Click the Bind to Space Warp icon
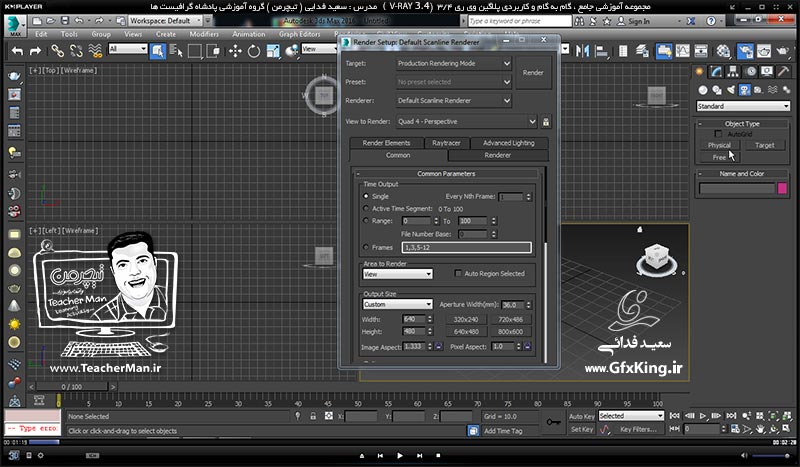This screenshot has width=800, height=467. point(95,51)
